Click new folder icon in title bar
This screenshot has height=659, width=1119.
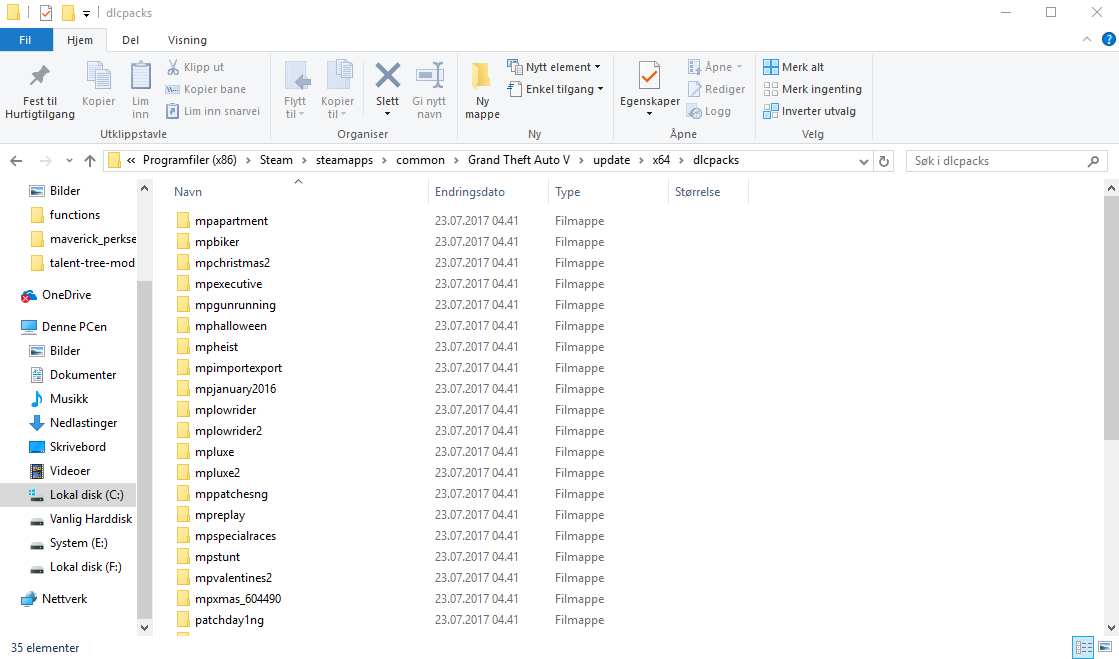coord(69,13)
